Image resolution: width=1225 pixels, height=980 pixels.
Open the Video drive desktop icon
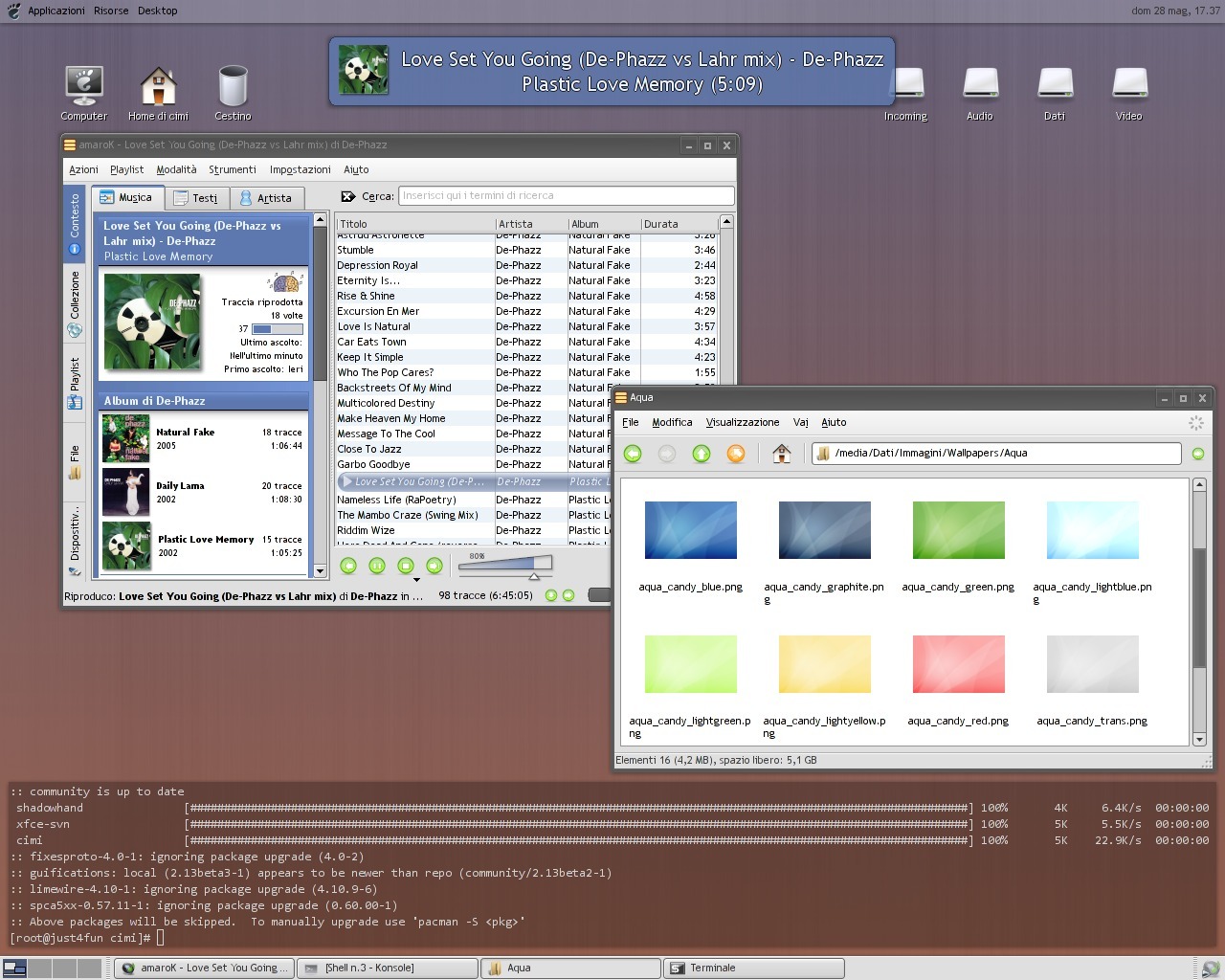pos(1129,95)
